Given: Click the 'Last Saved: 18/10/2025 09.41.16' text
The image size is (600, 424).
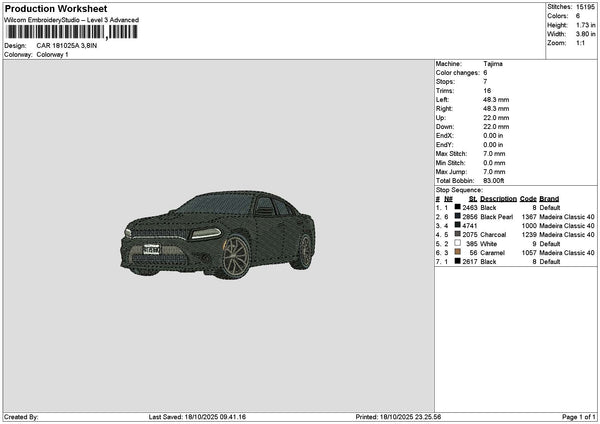Looking at the screenshot, I should (197, 417).
